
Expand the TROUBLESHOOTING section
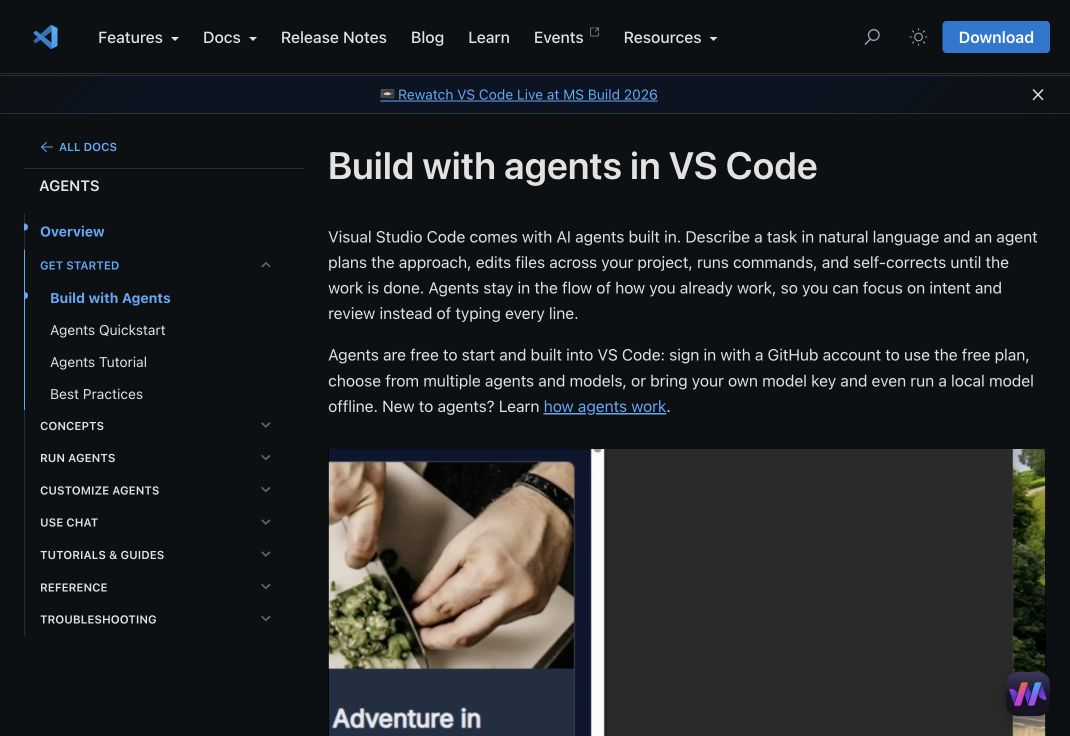[156, 619]
